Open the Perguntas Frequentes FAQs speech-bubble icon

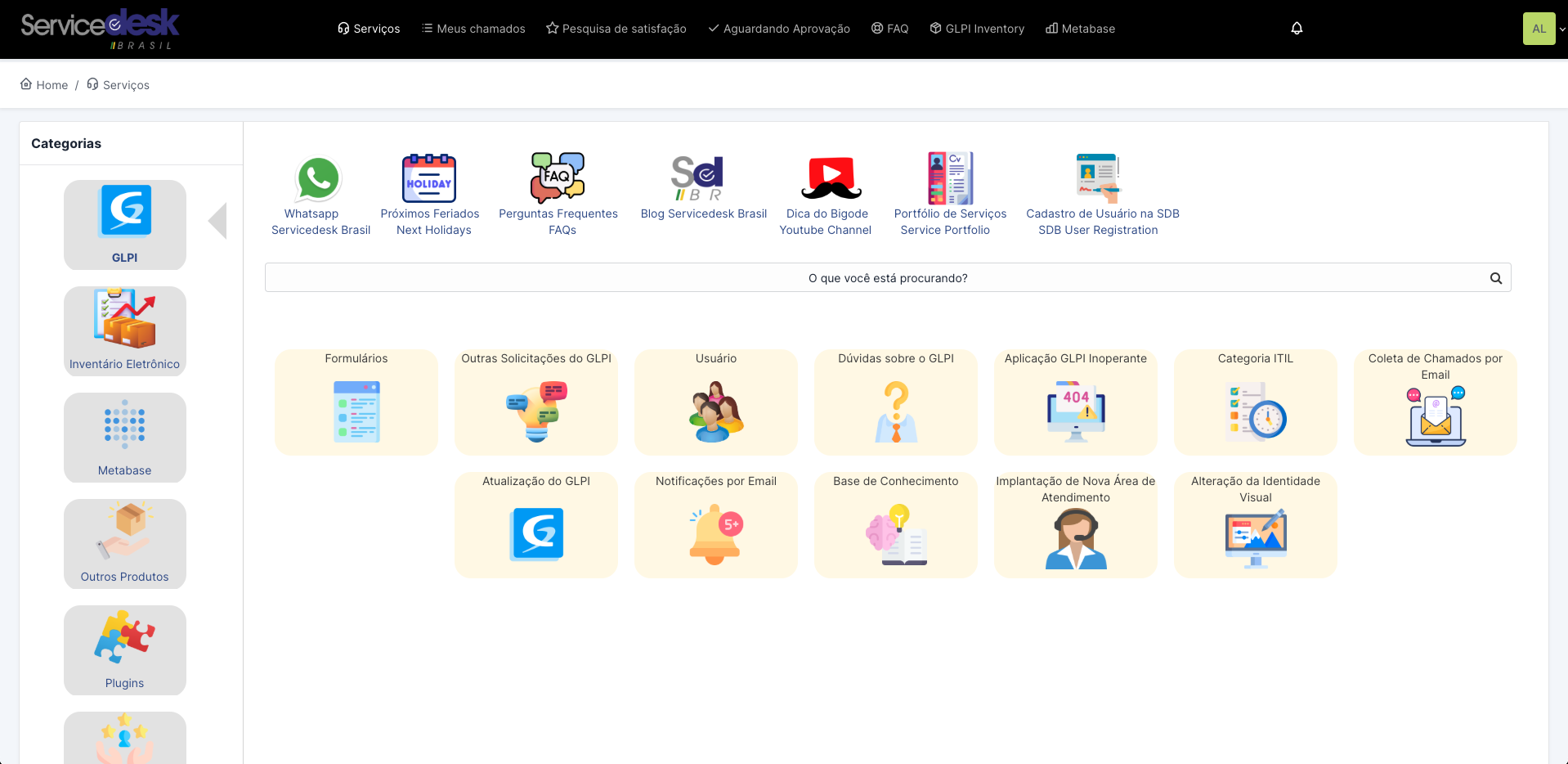[558, 178]
